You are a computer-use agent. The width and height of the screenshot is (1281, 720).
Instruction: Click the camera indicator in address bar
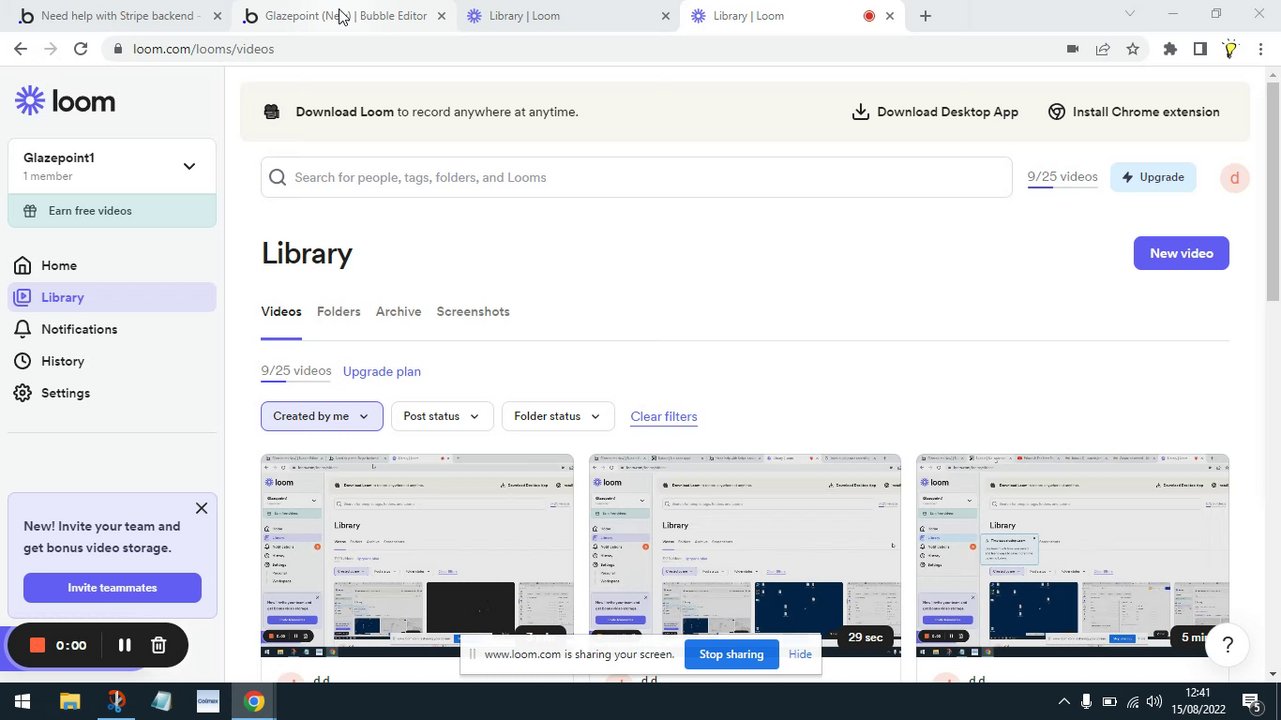click(1072, 49)
